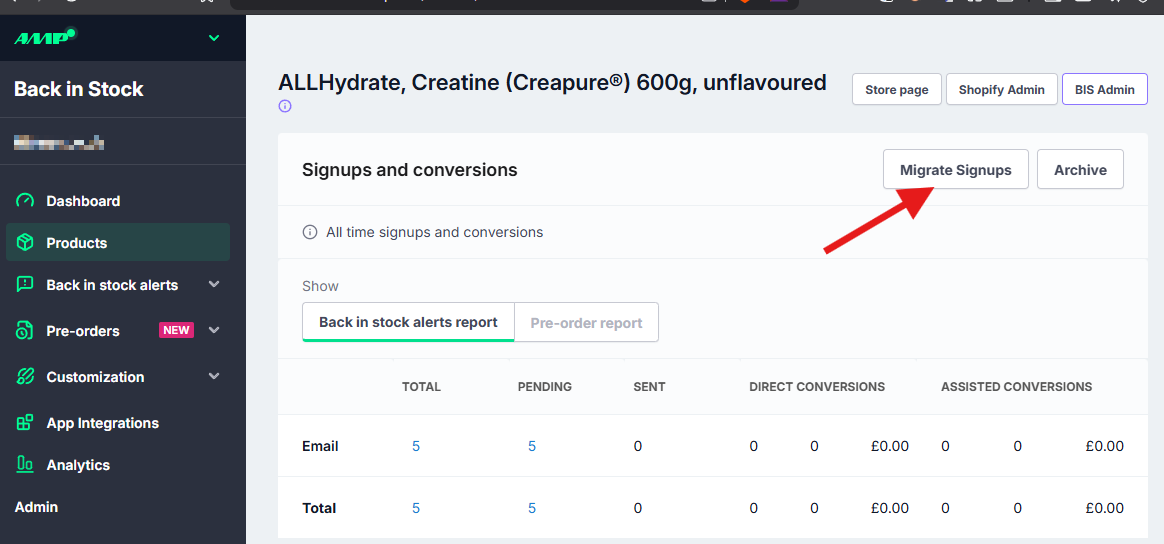Image resolution: width=1164 pixels, height=544 pixels.
Task: Click the App Integrations icon
Action: pos(25,423)
